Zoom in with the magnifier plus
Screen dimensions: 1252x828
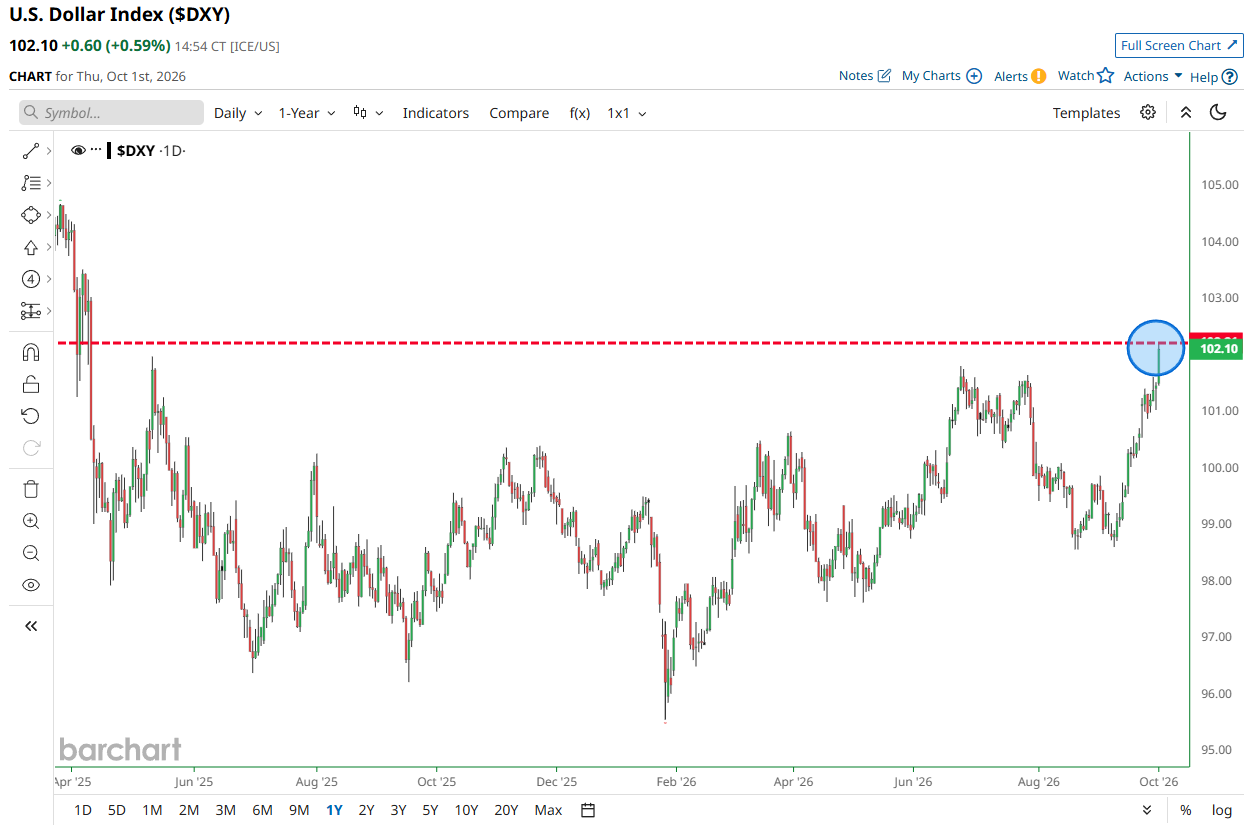tap(30, 521)
